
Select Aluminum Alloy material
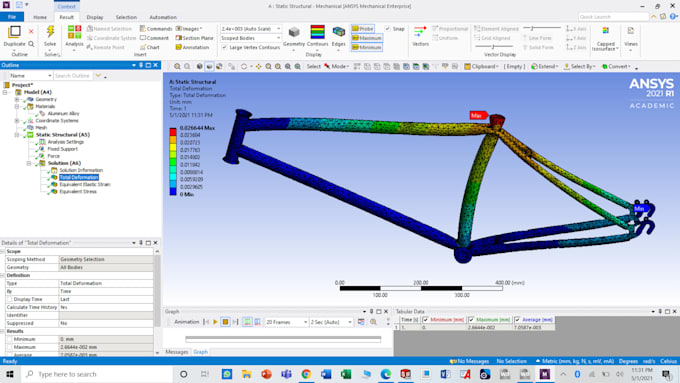63,113
